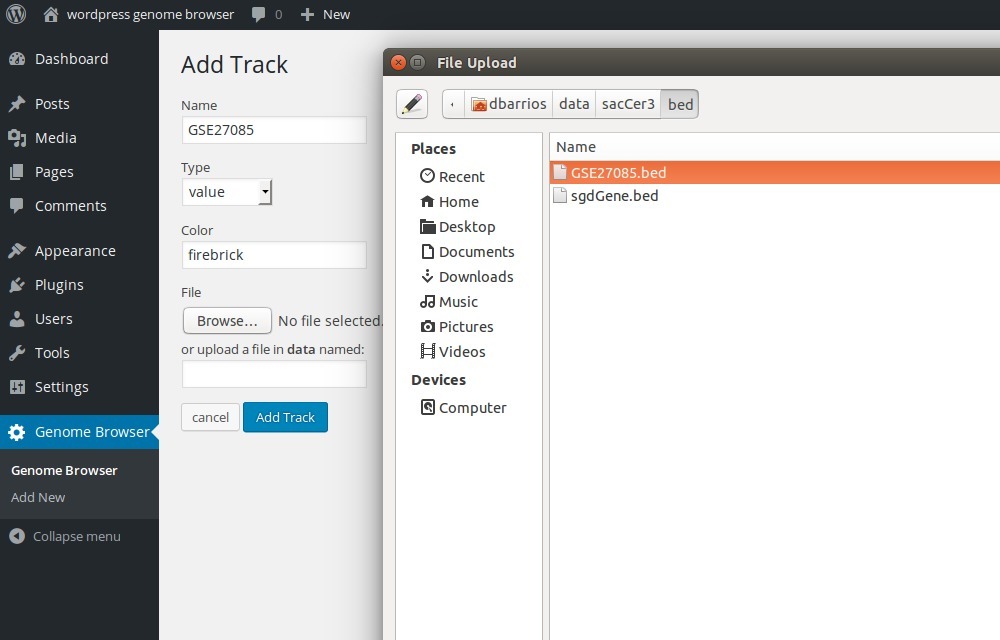Image resolution: width=1000 pixels, height=640 pixels.
Task: Select GSE27085.bed file name
Action: coord(618,173)
